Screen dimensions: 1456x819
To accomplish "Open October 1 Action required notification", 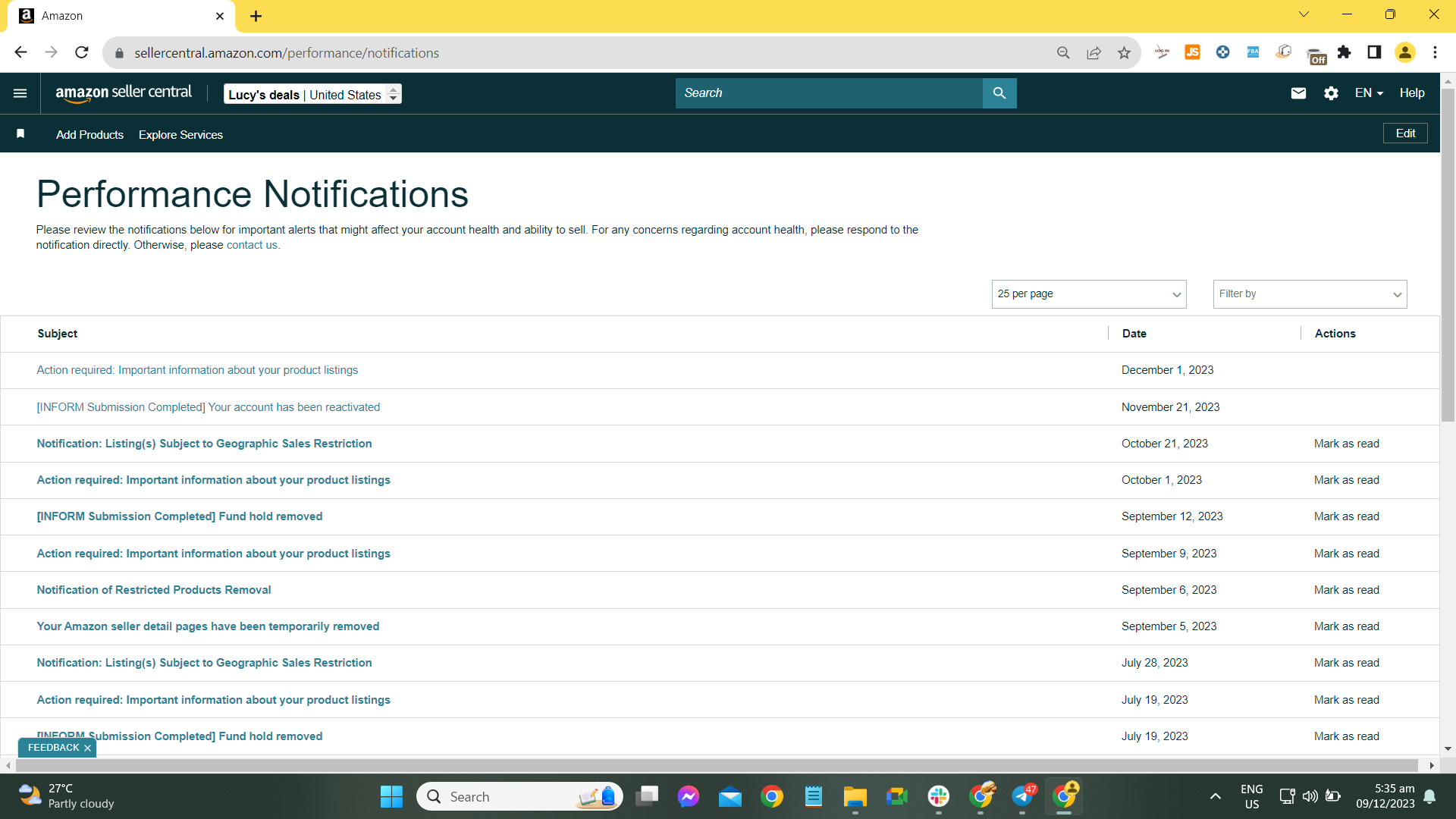I will (213, 480).
